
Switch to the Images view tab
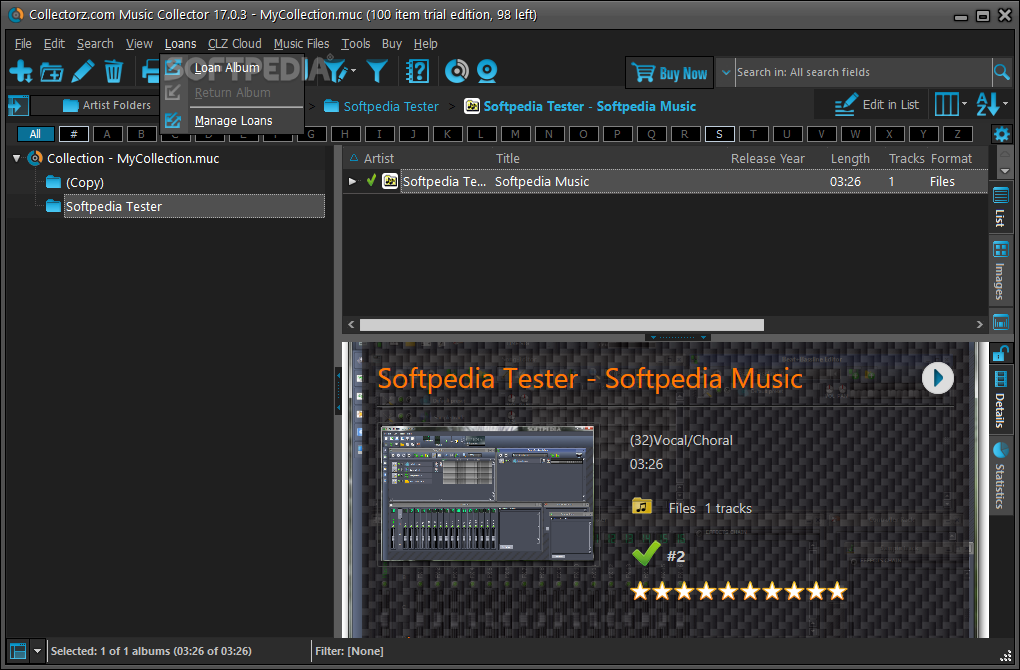click(x=1000, y=270)
